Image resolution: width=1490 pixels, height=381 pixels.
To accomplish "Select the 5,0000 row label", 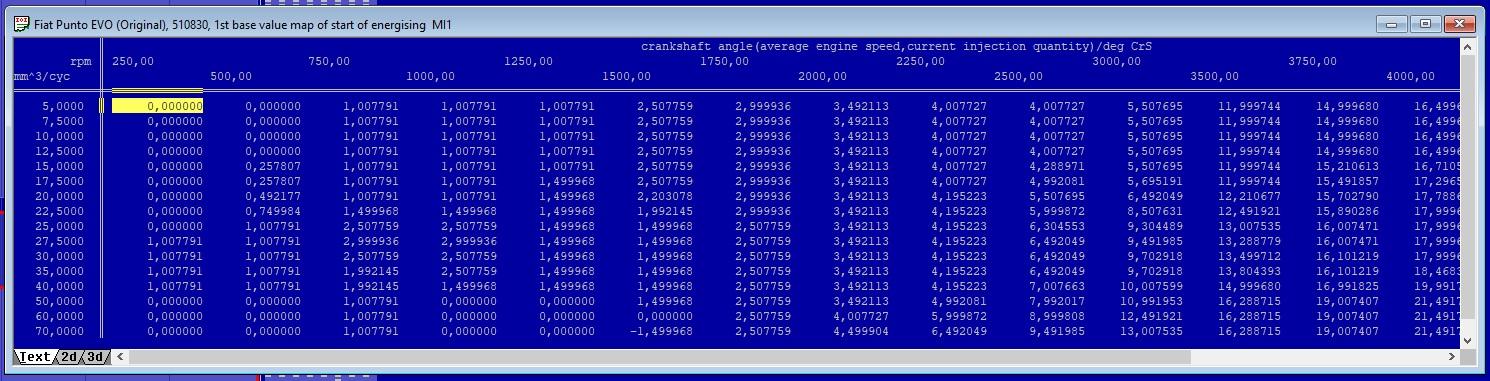I will point(63,106).
